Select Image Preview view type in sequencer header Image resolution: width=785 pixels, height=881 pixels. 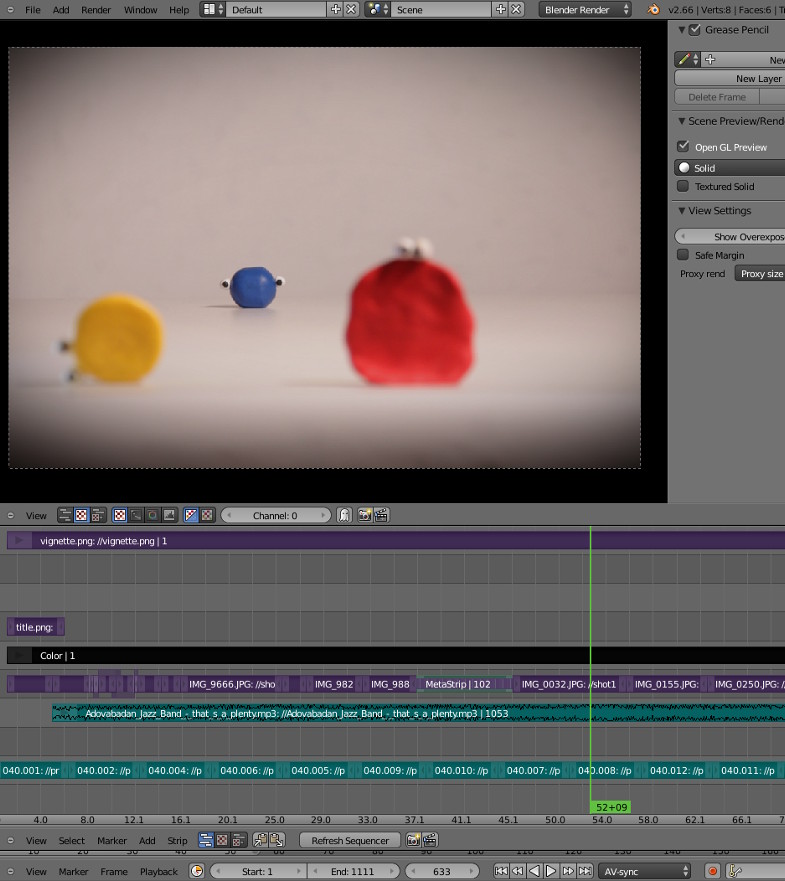click(223, 841)
